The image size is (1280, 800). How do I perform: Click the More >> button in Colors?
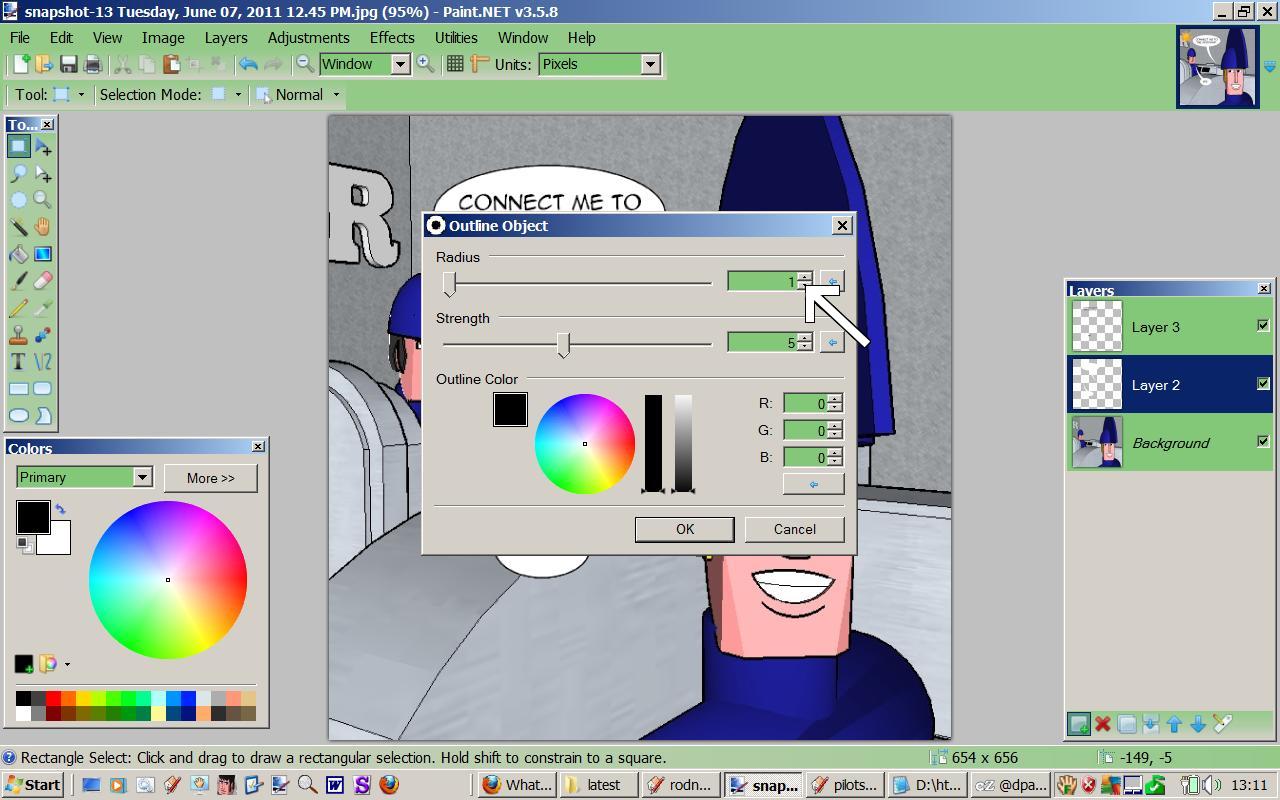(210, 478)
